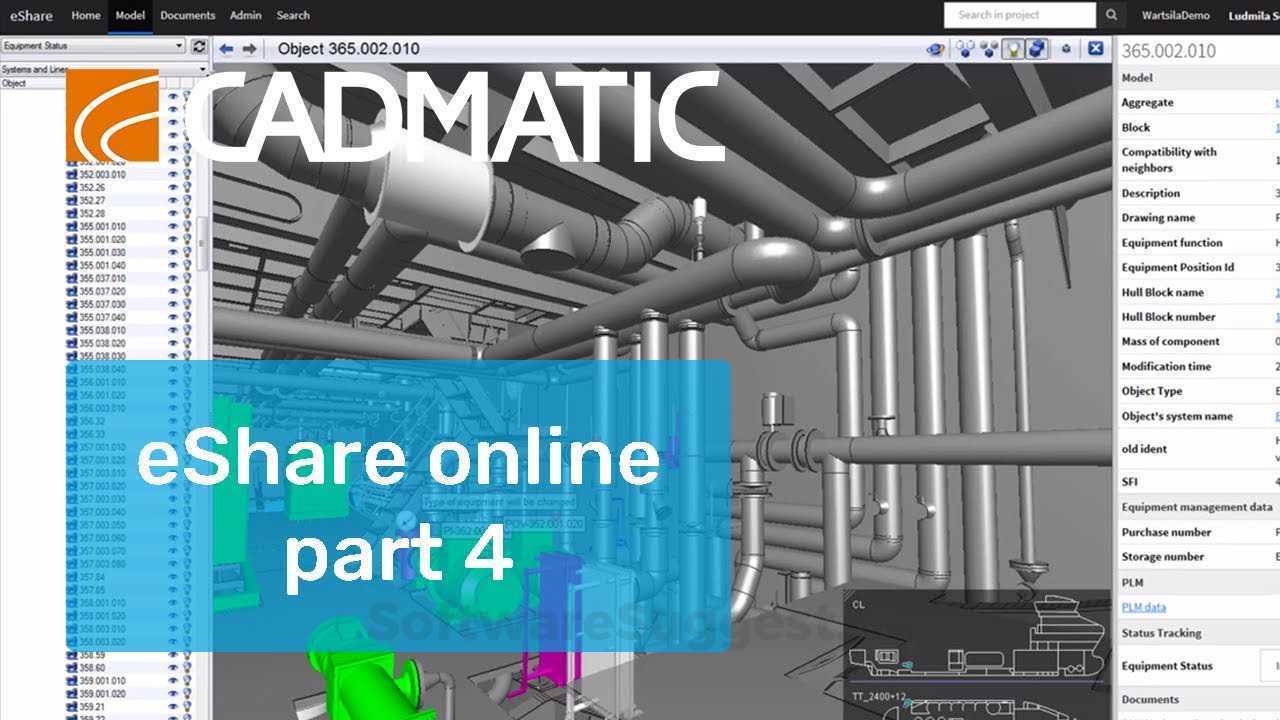This screenshot has height=720, width=1280.
Task: Toggle the 3D solid model display mode
Action: point(1037,48)
